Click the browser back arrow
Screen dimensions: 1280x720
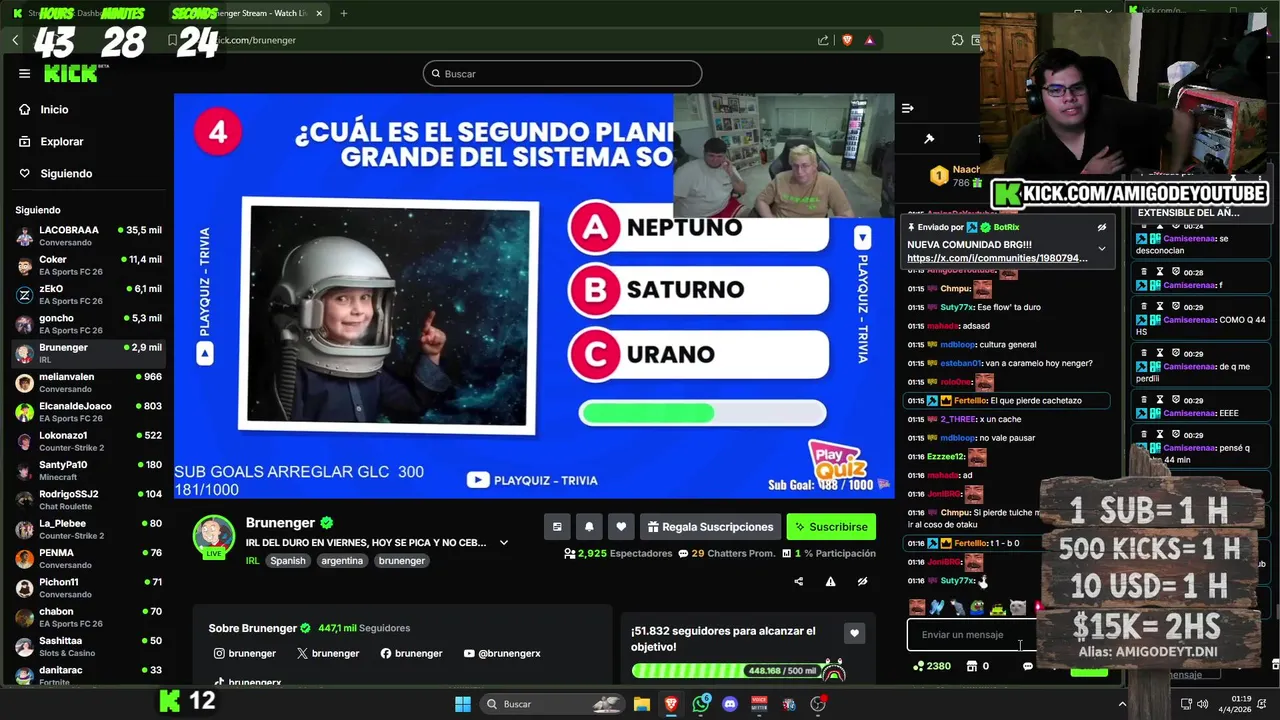15,40
